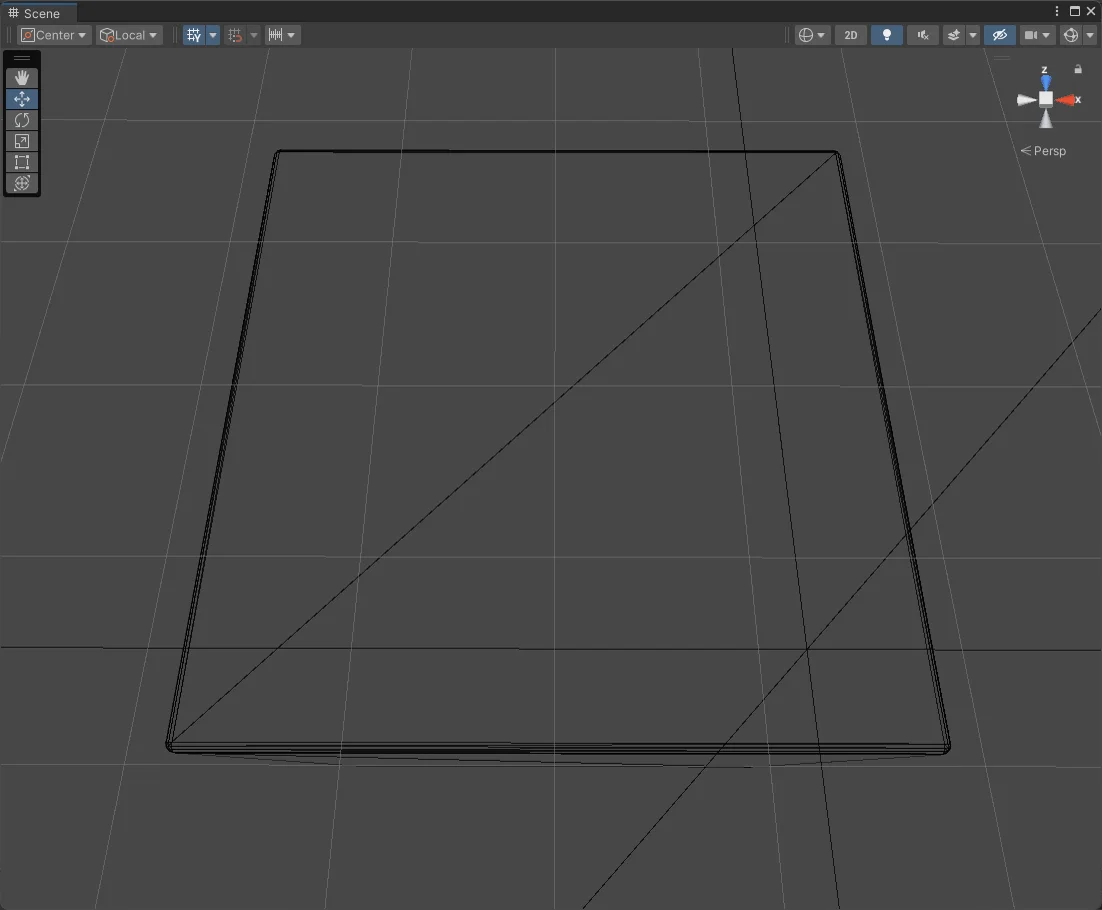Viewport: 1102px width, 910px height.
Task: Close the Scene window
Action: pos(1091,11)
